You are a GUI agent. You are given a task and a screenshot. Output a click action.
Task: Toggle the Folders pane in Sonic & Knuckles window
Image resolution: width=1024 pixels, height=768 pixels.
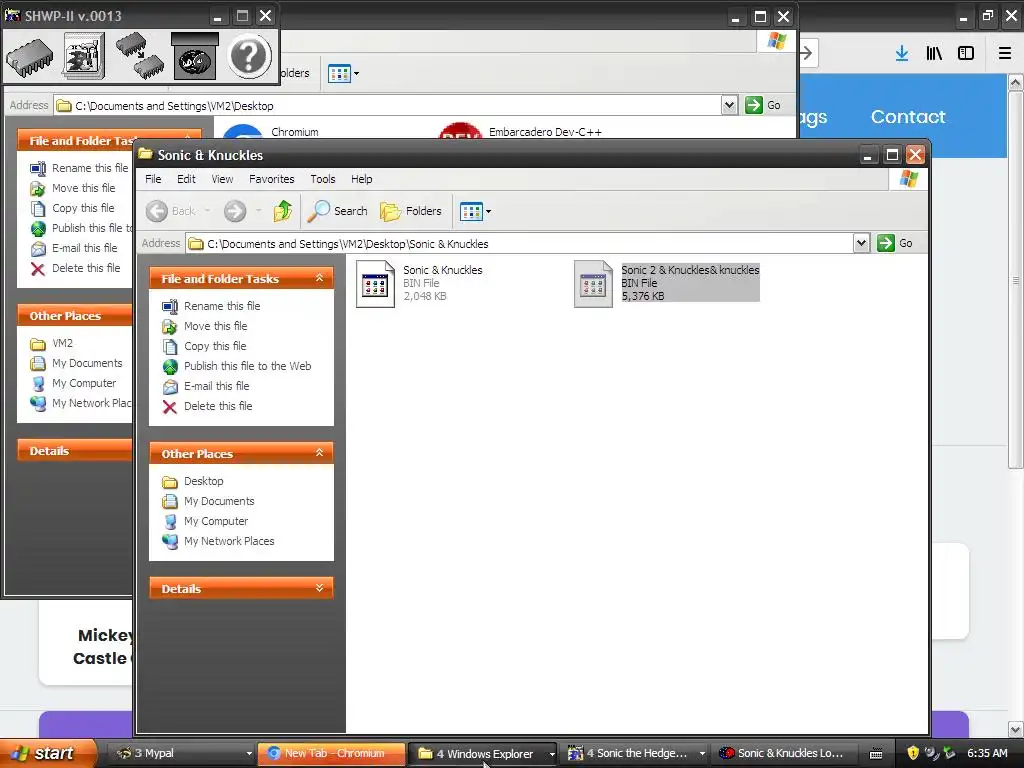click(x=411, y=211)
